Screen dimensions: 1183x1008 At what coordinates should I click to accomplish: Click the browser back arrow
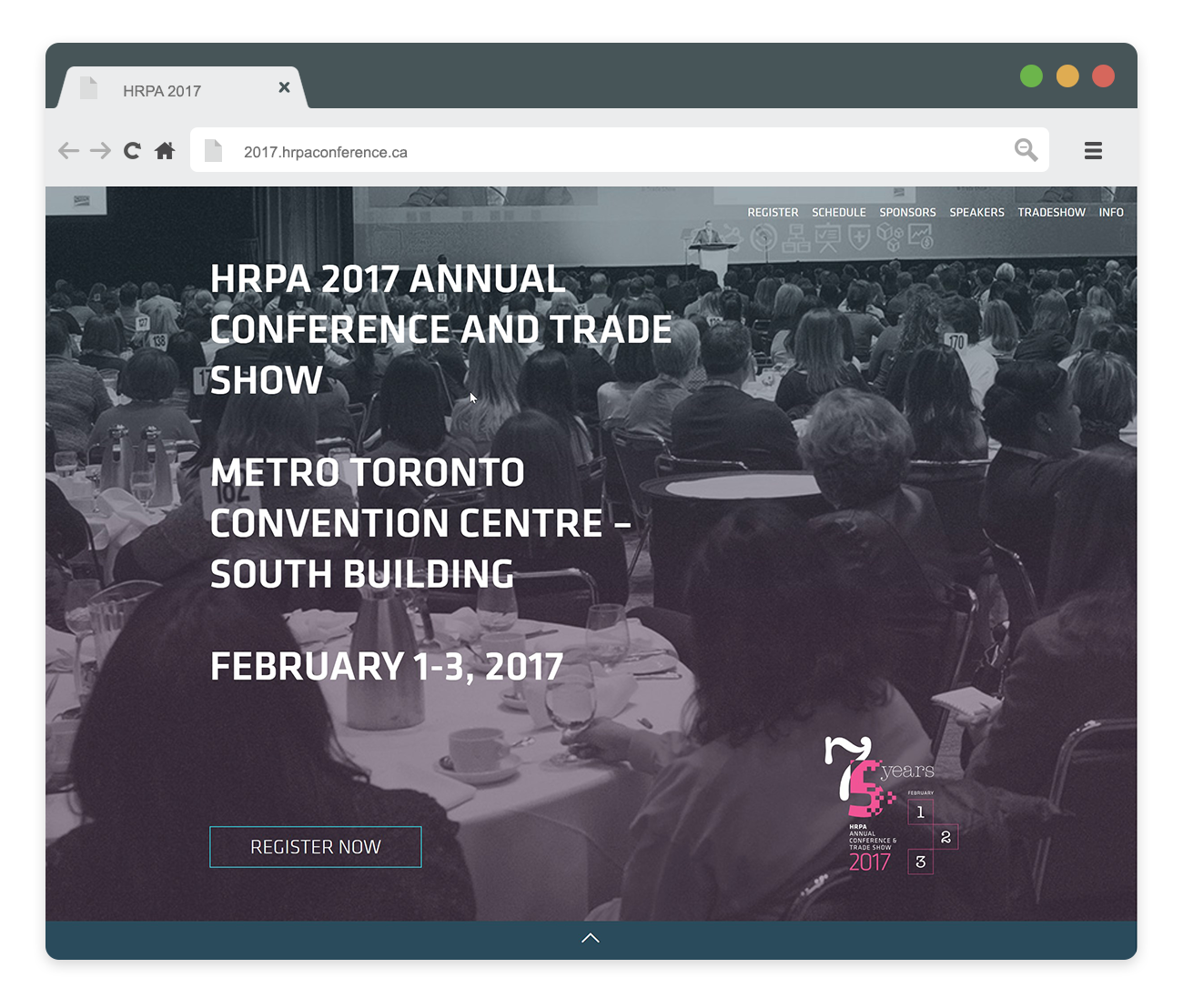(x=68, y=150)
